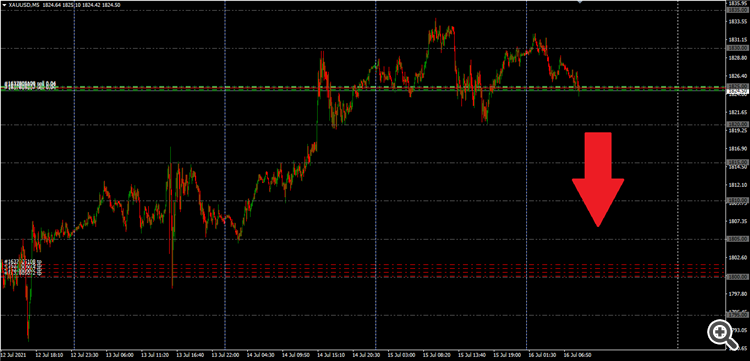Click the XAUUSD,M5 chart title text

coord(25,4)
